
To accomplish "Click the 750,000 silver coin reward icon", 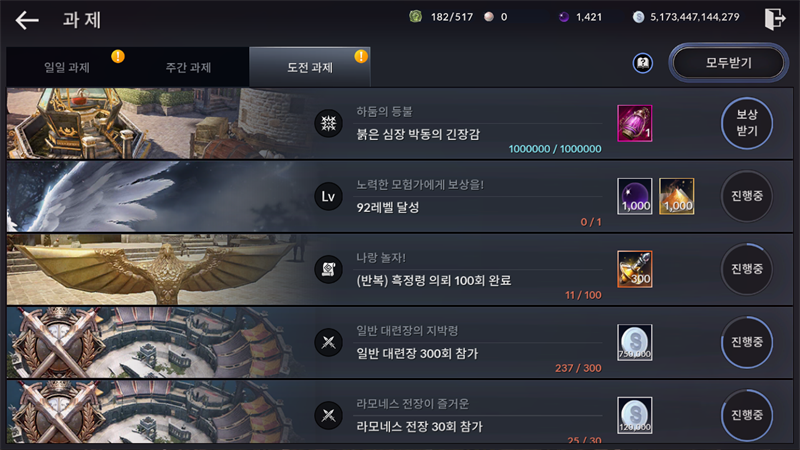I will [x=635, y=342].
